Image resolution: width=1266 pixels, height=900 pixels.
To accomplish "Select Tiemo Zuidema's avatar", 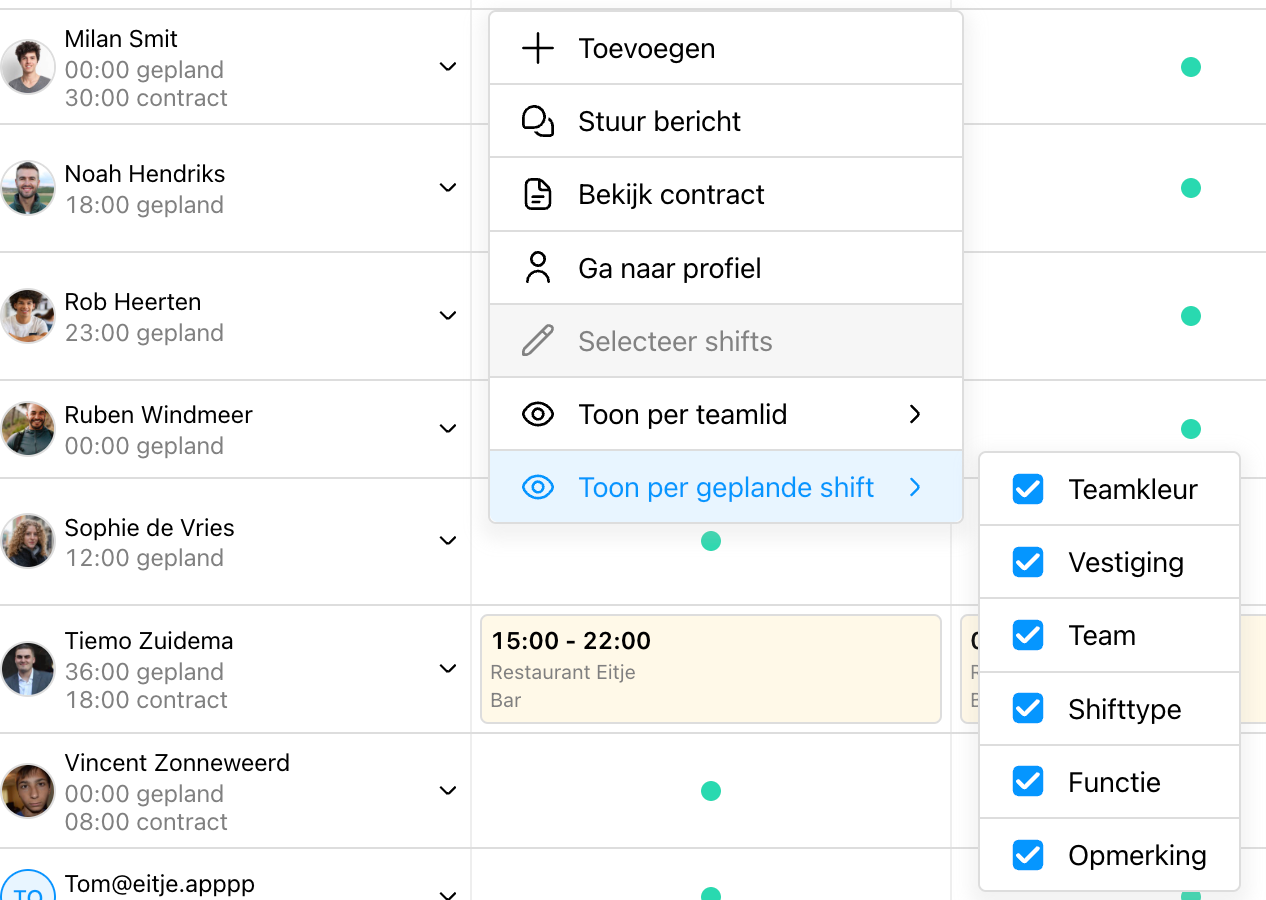I will [x=28, y=669].
